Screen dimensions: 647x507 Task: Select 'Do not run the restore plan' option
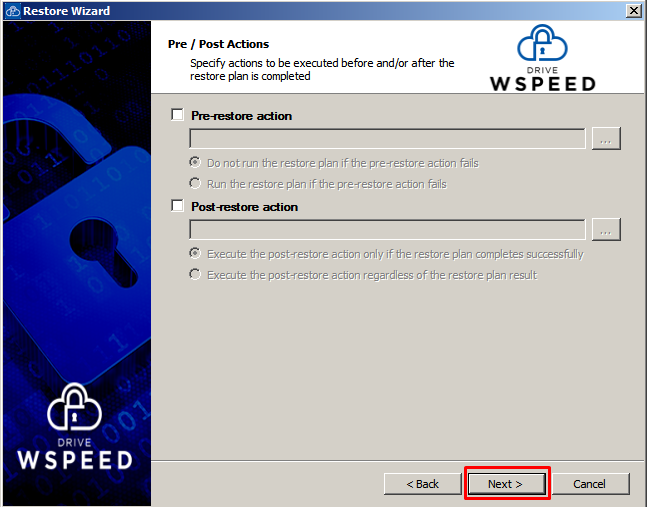tap(195, 163)
